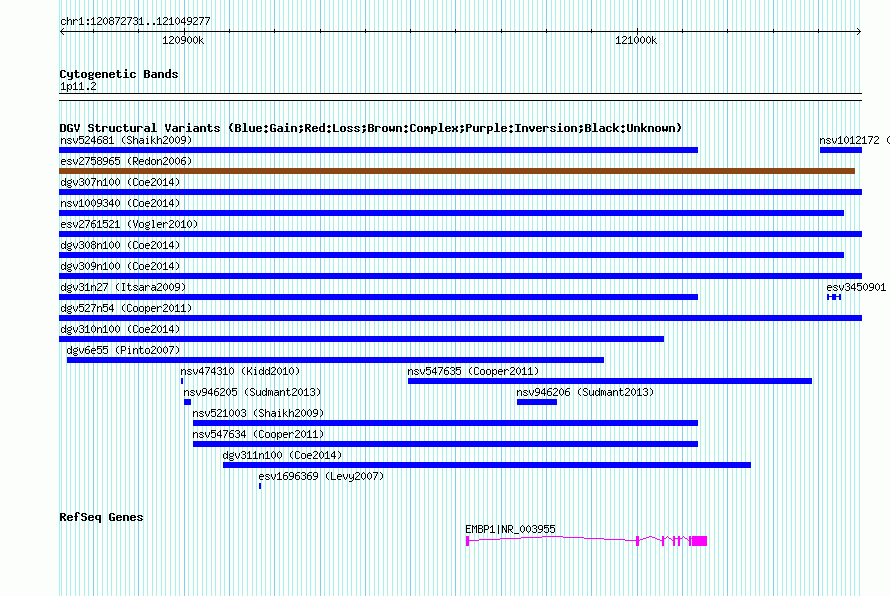
Task: Click the dgv309n100 (Coe2014) label
Action: pyautogui.click(x=120, y=266)
